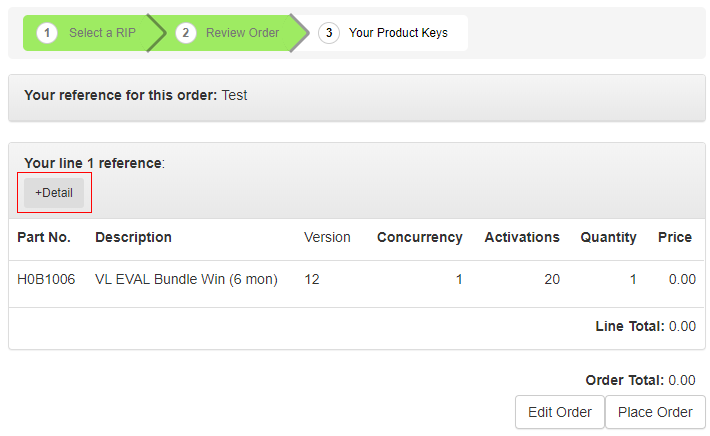Viewport: 710px width, 436px height.
Task: Click the Activations value 20
Action: click(551, 279)
